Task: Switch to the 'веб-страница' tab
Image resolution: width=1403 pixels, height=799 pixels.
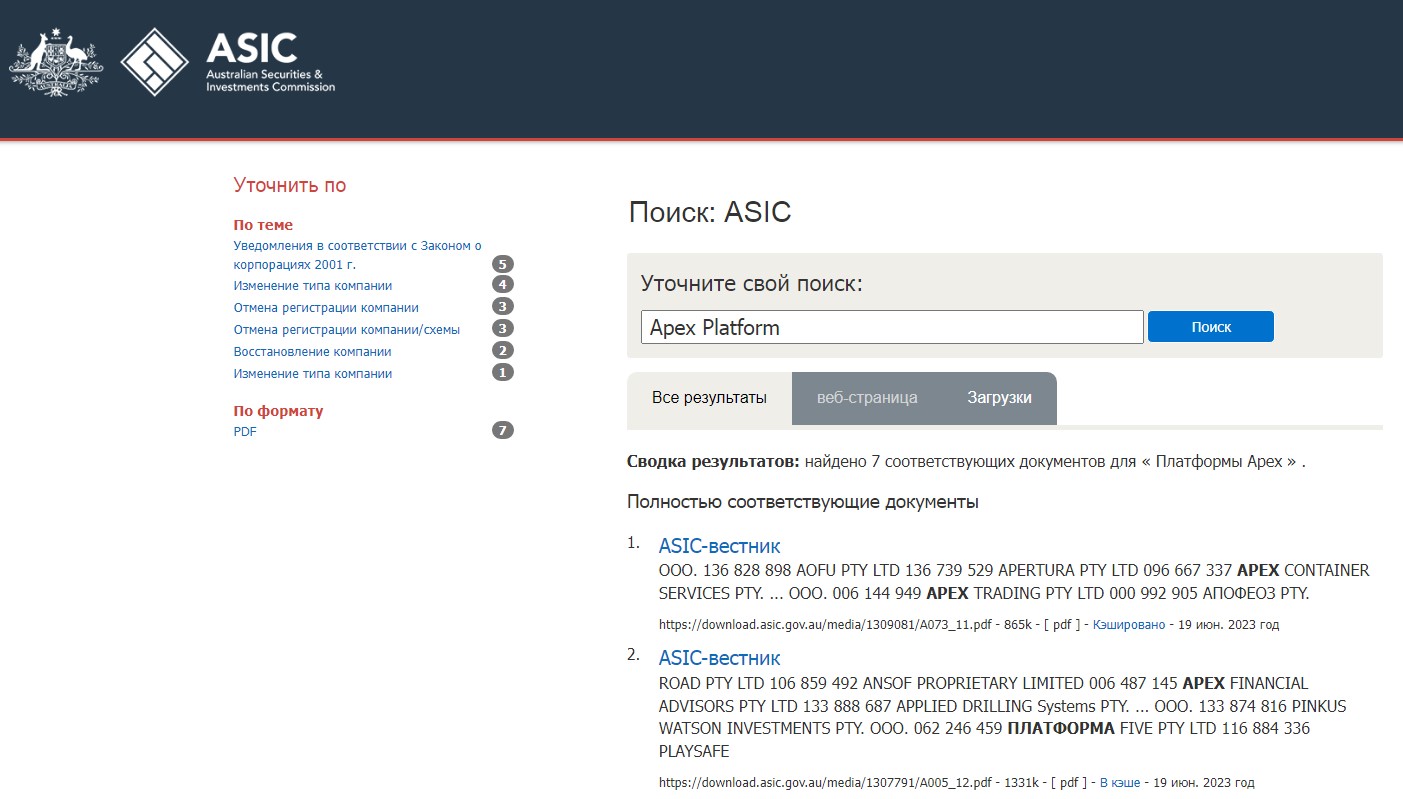Action: tap(867, 398)
